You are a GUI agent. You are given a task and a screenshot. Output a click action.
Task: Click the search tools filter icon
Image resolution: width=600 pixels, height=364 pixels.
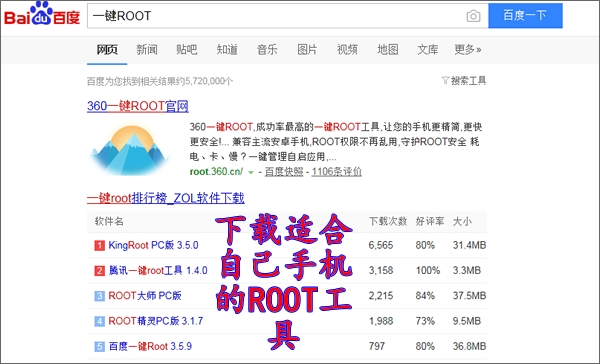click(x=445, y=80)
